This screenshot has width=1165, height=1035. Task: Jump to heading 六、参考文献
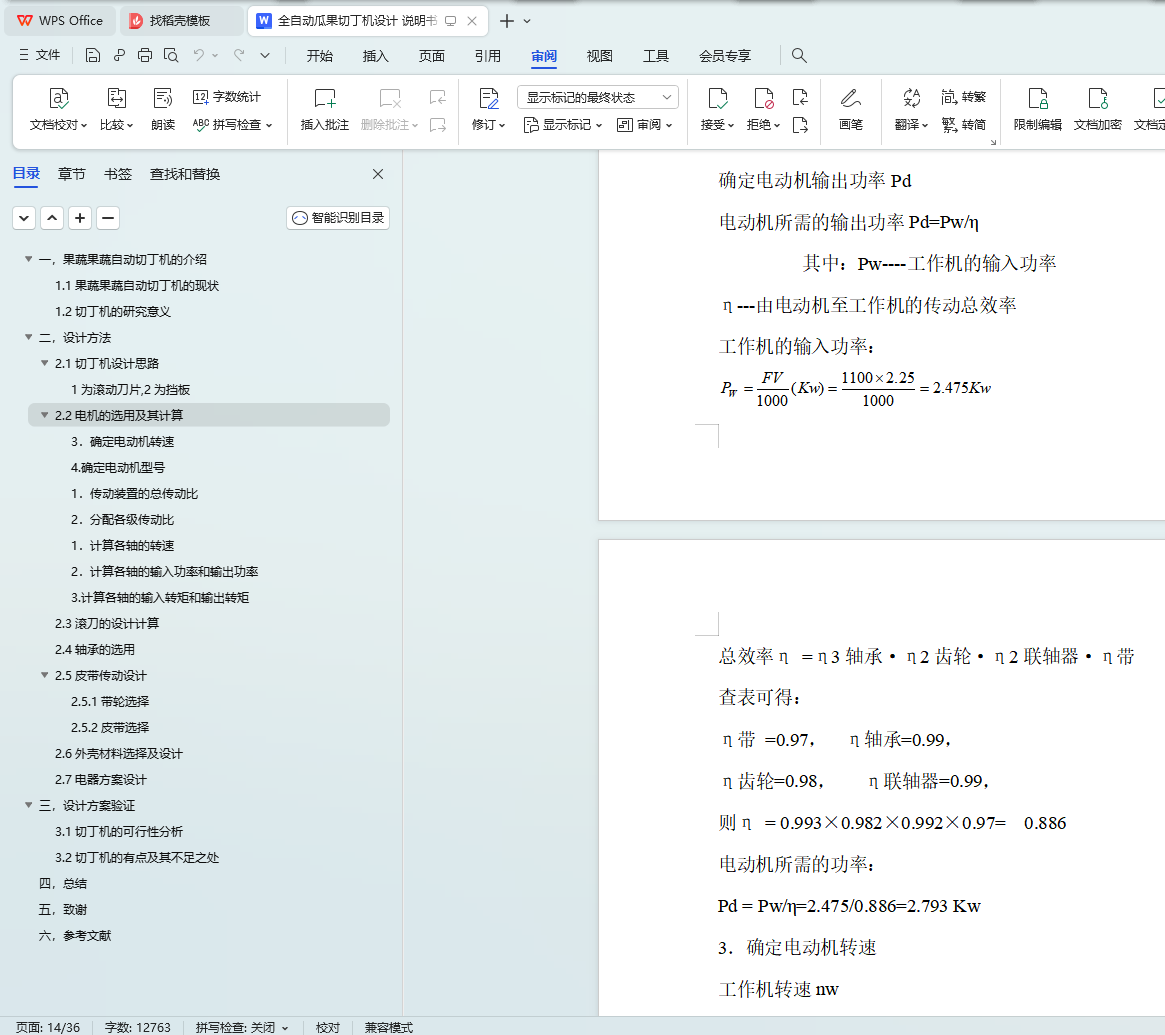coord(74,935)
